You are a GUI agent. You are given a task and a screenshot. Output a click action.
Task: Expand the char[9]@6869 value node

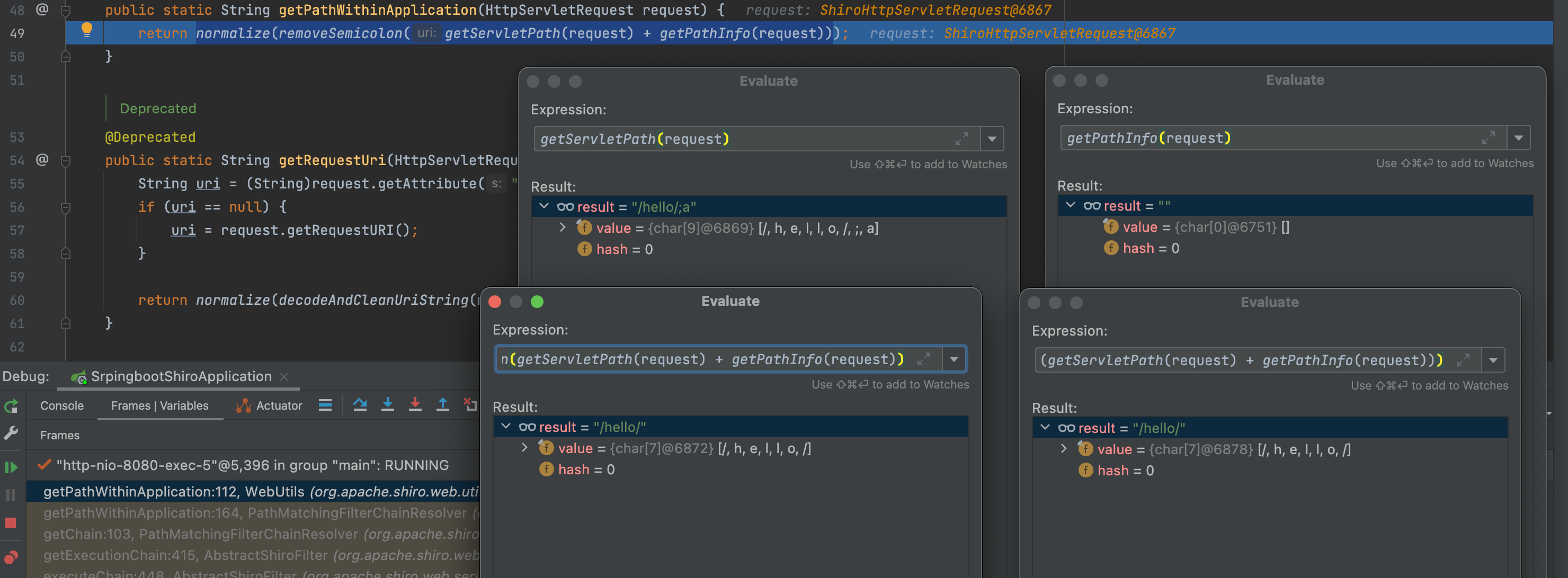tap(563, 228)
